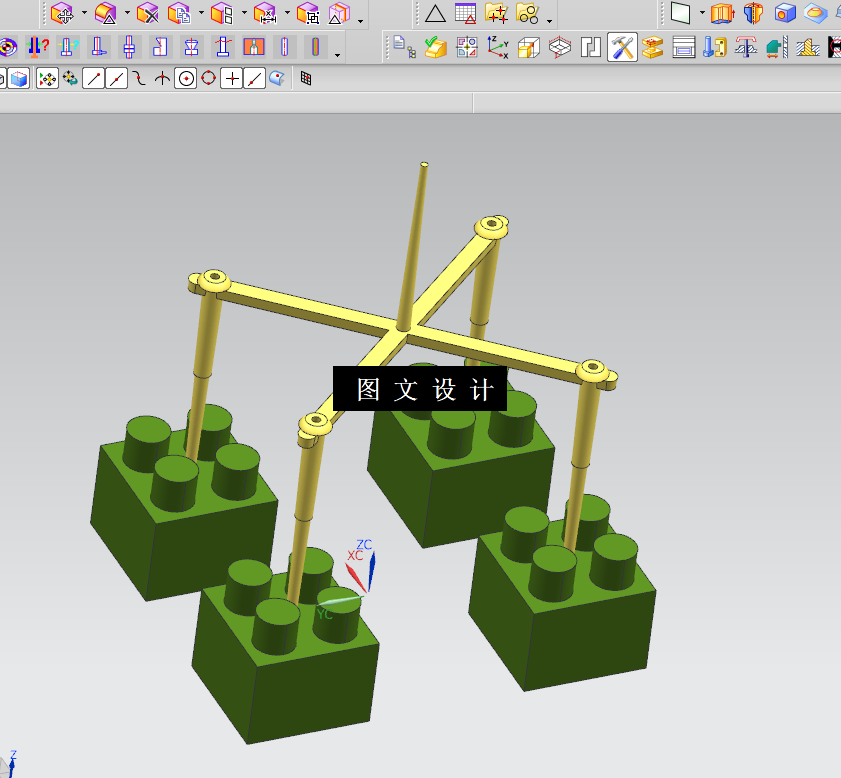
Task: Toggle Point on Bounded Grid snap
Action: click(x=306, y=79)
